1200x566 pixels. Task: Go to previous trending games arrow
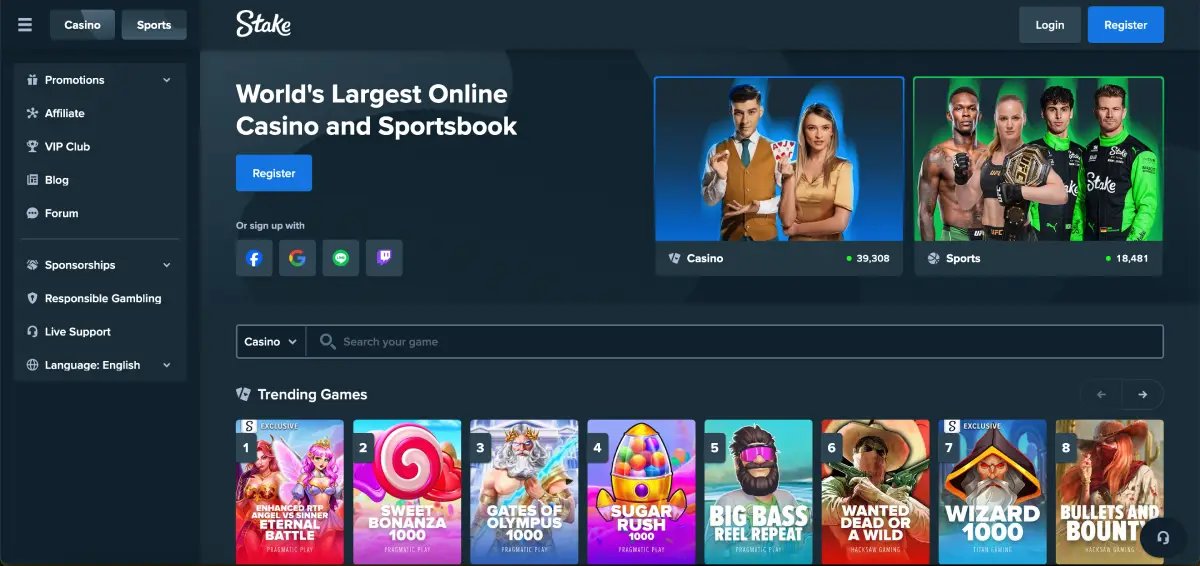(x=1102, y=395)
